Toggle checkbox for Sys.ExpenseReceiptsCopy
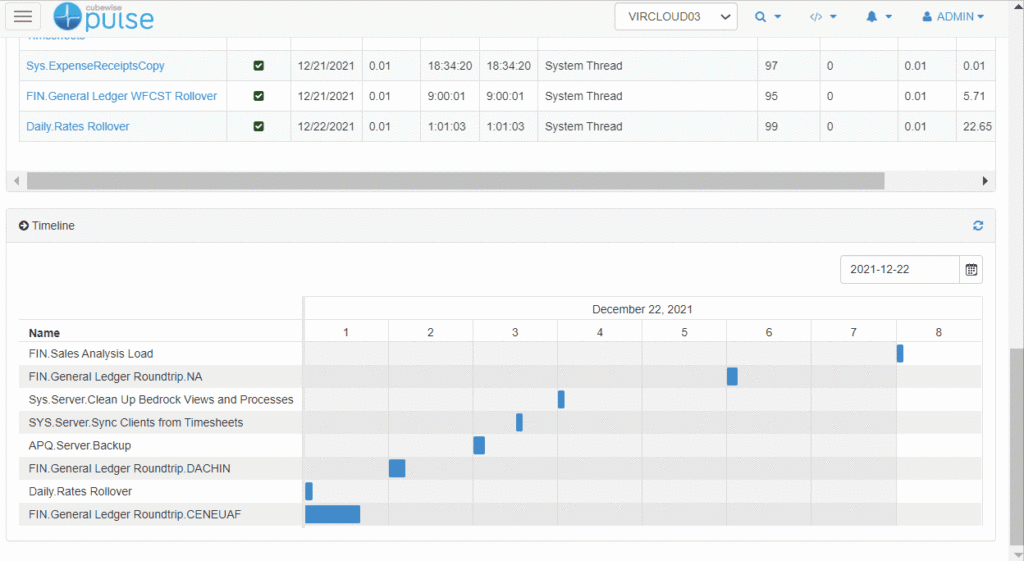 [x=259, y=66]
